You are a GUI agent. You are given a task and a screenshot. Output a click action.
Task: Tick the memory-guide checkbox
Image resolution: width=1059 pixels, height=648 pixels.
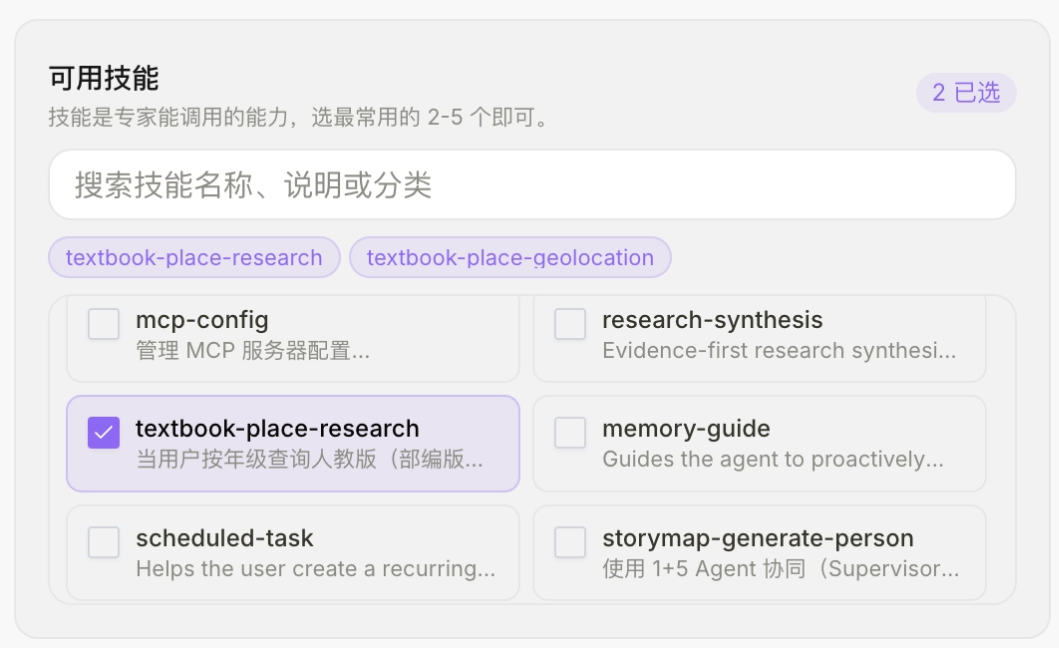pos(570,432)
